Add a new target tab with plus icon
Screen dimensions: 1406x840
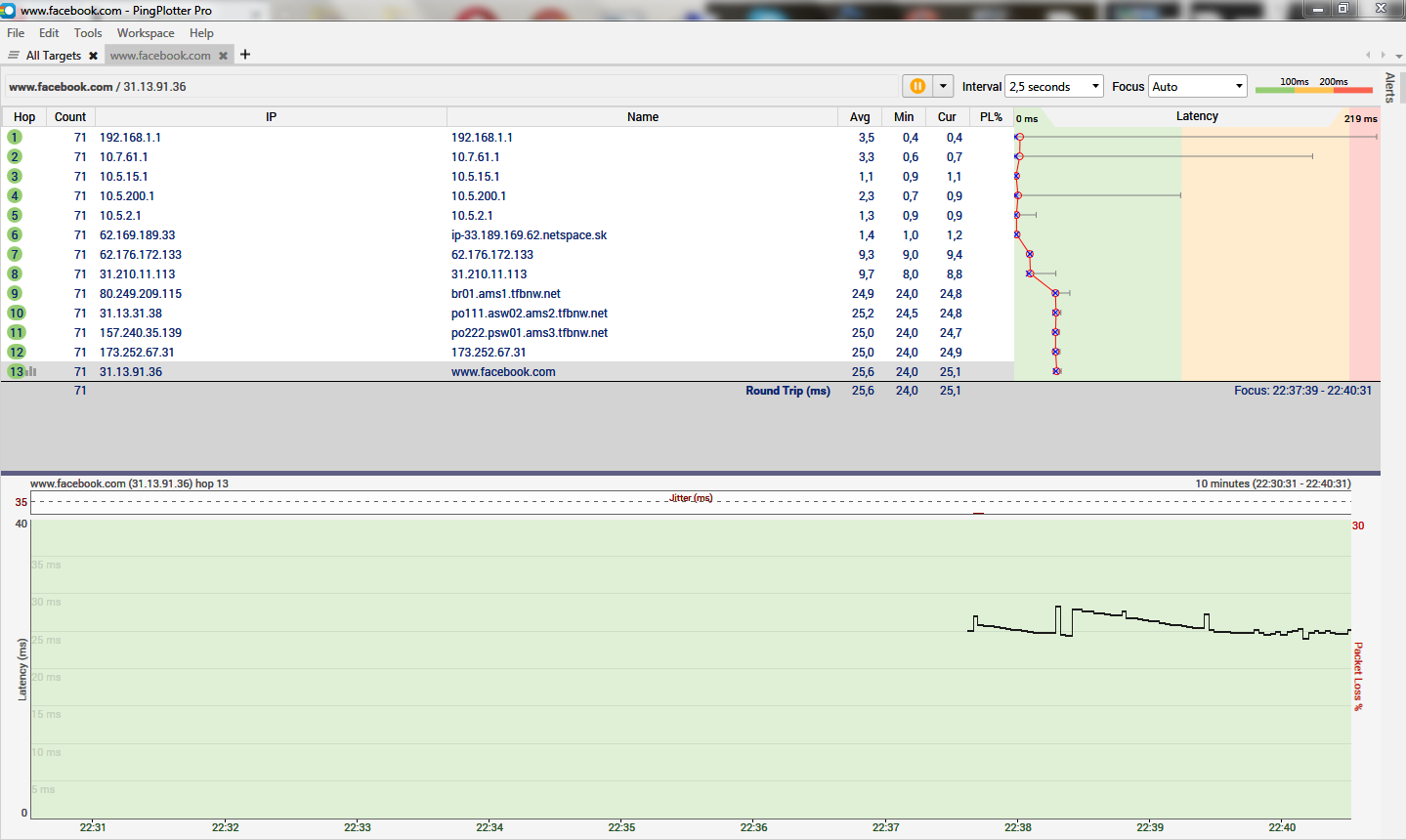(245, 55)
